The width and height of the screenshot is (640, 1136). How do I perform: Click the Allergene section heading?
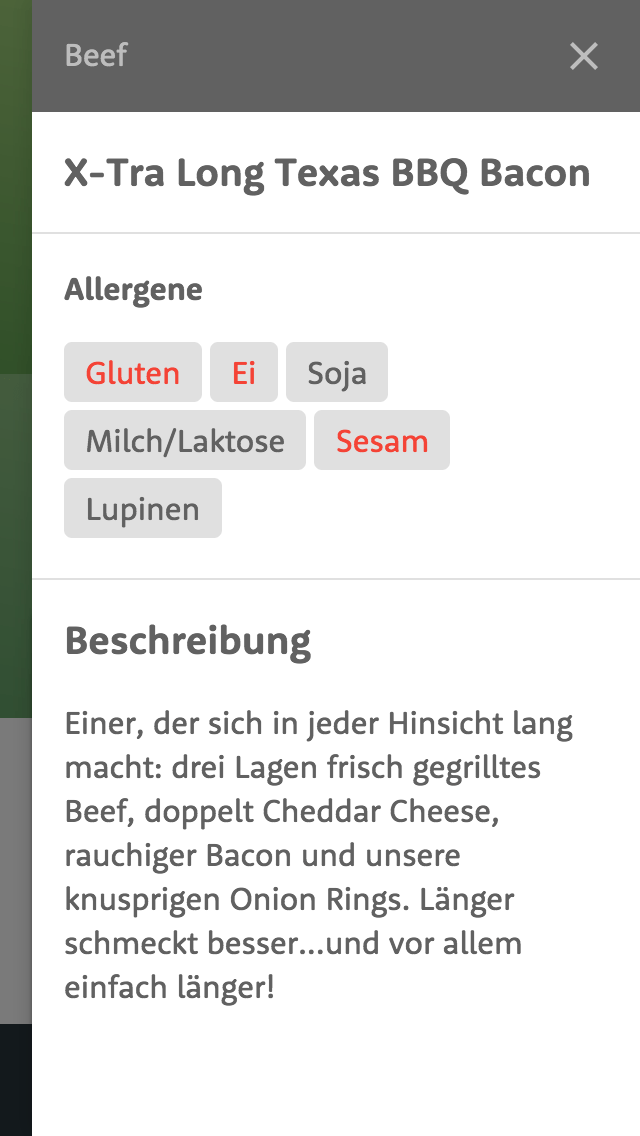(x=133, y=290)
